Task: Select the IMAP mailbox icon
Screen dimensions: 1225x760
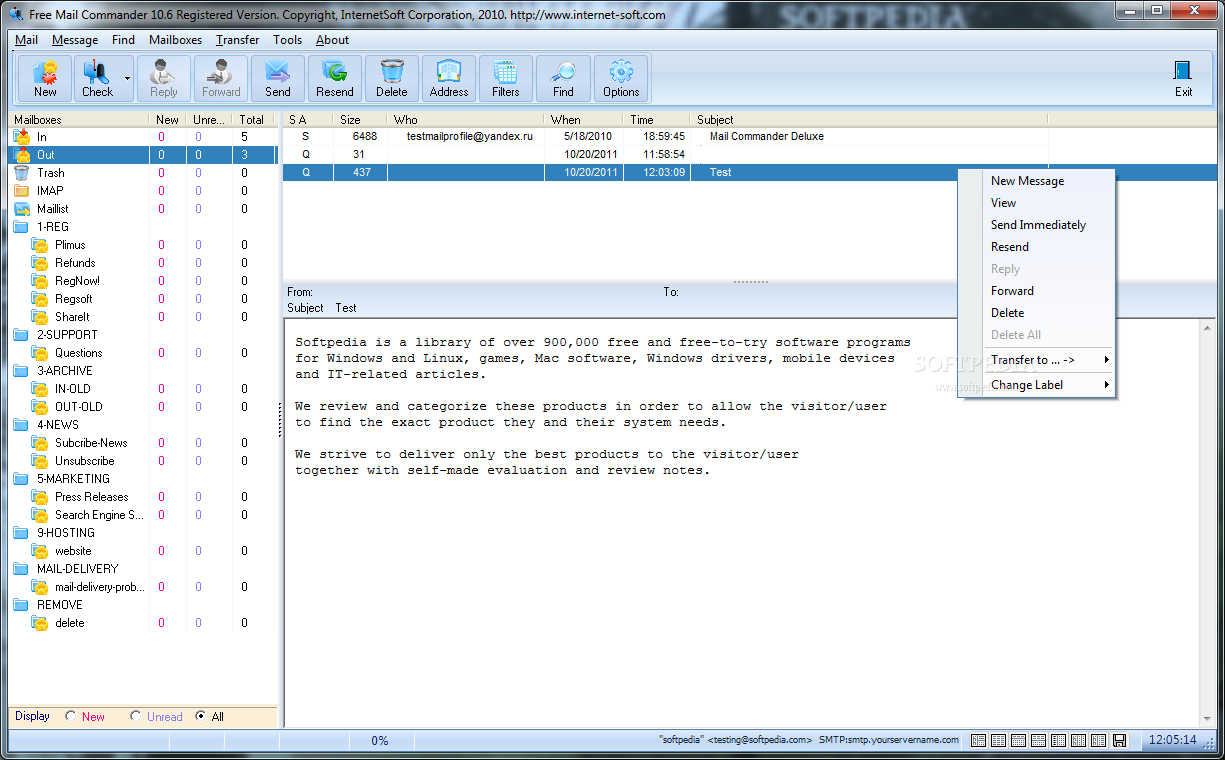Action: point(22,191)
